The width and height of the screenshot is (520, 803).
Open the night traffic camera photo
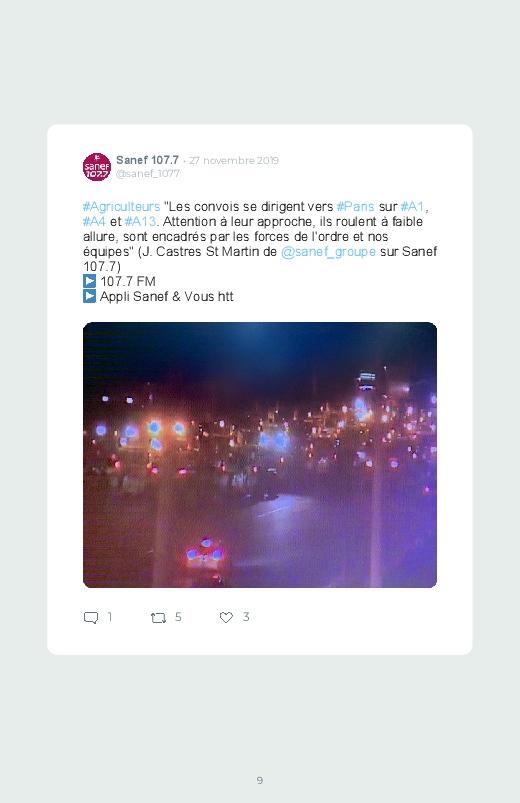point(260,455)
